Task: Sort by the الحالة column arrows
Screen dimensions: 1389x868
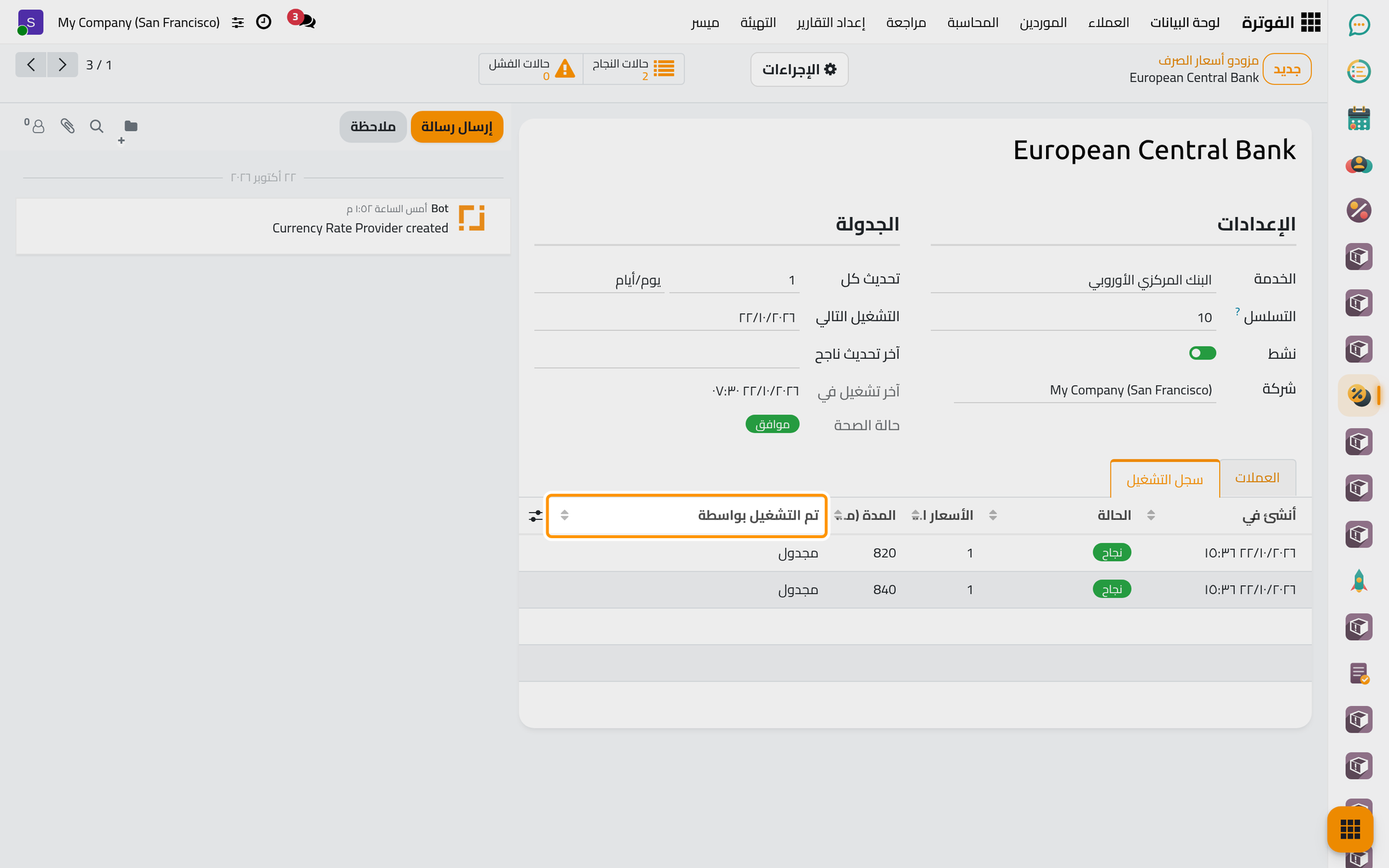Action: (x=993, y=515)
